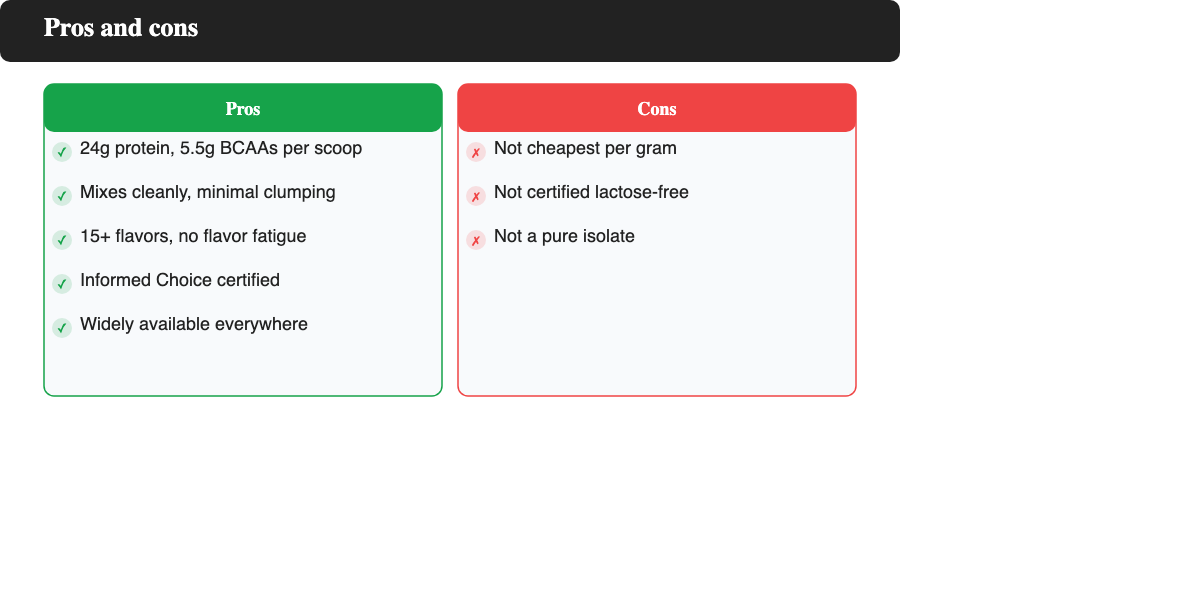Click the Not a pure isolate text
Screen dimensions: 1200x601
[564, 236]
